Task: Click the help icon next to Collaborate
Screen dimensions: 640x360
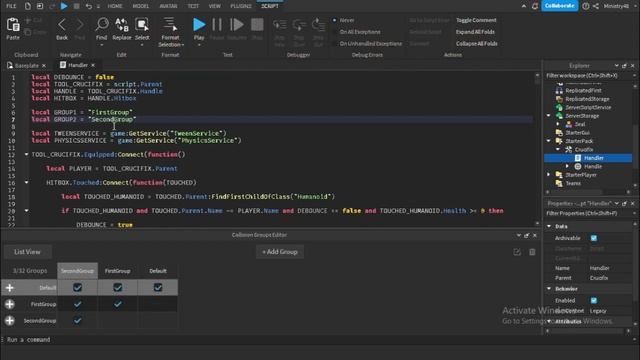Action: click(x=586, y=6)
